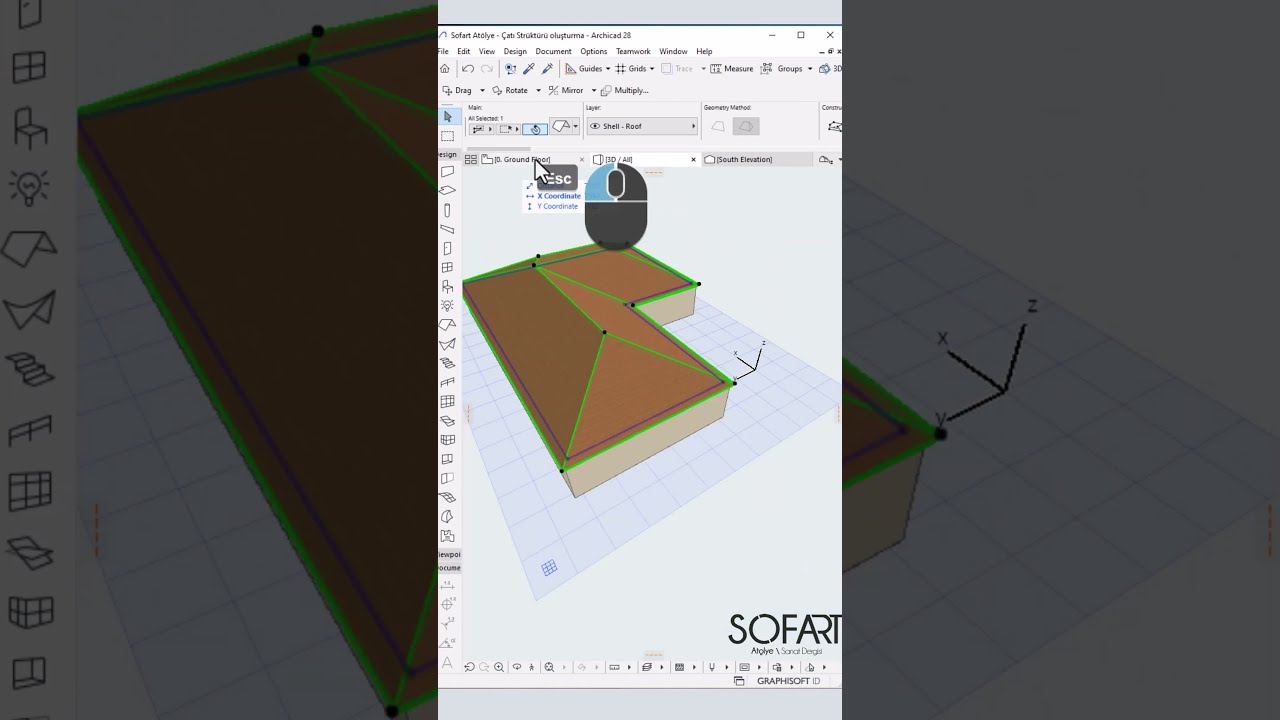Expand the shell tool type dropdown
The image size is (1280, 720).
tap(576, 127)
